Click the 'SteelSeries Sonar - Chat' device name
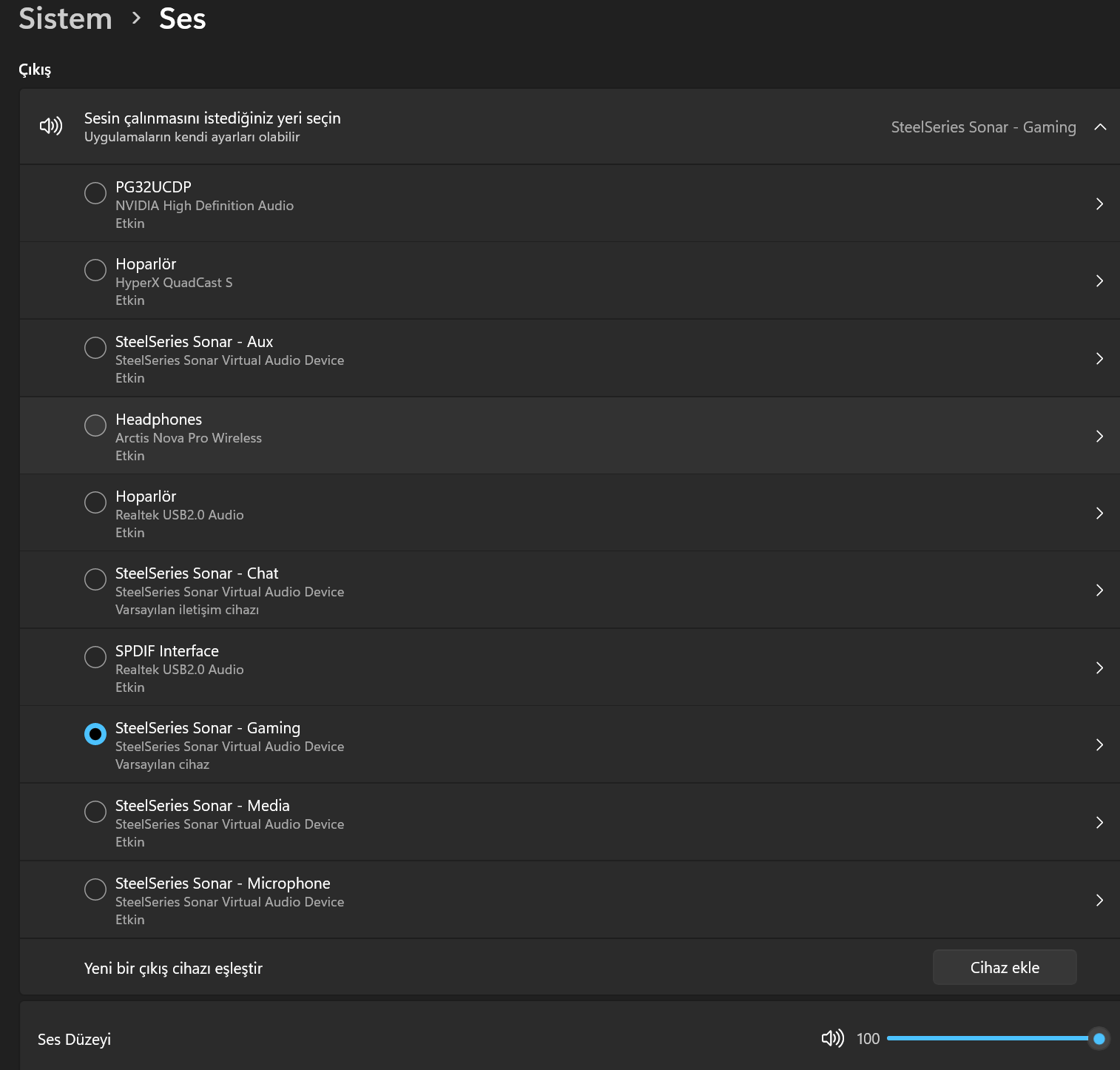This screenshot has height=1070, width=1120. 197,573
